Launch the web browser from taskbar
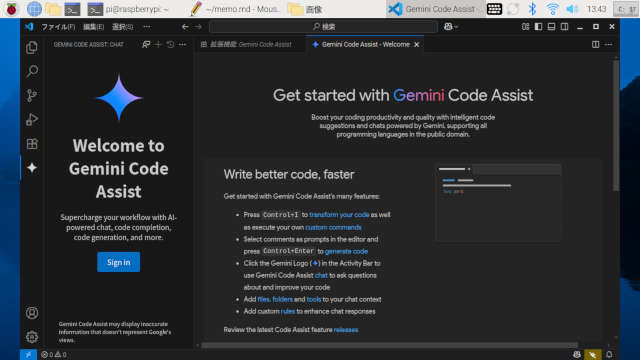 tap(34, 9)
